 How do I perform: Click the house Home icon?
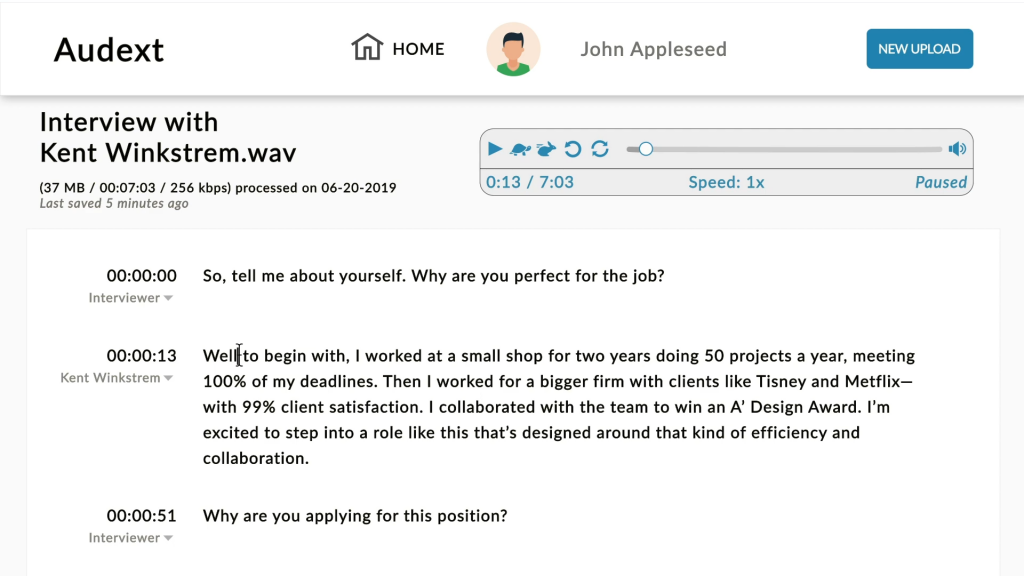tap(367, 48)
